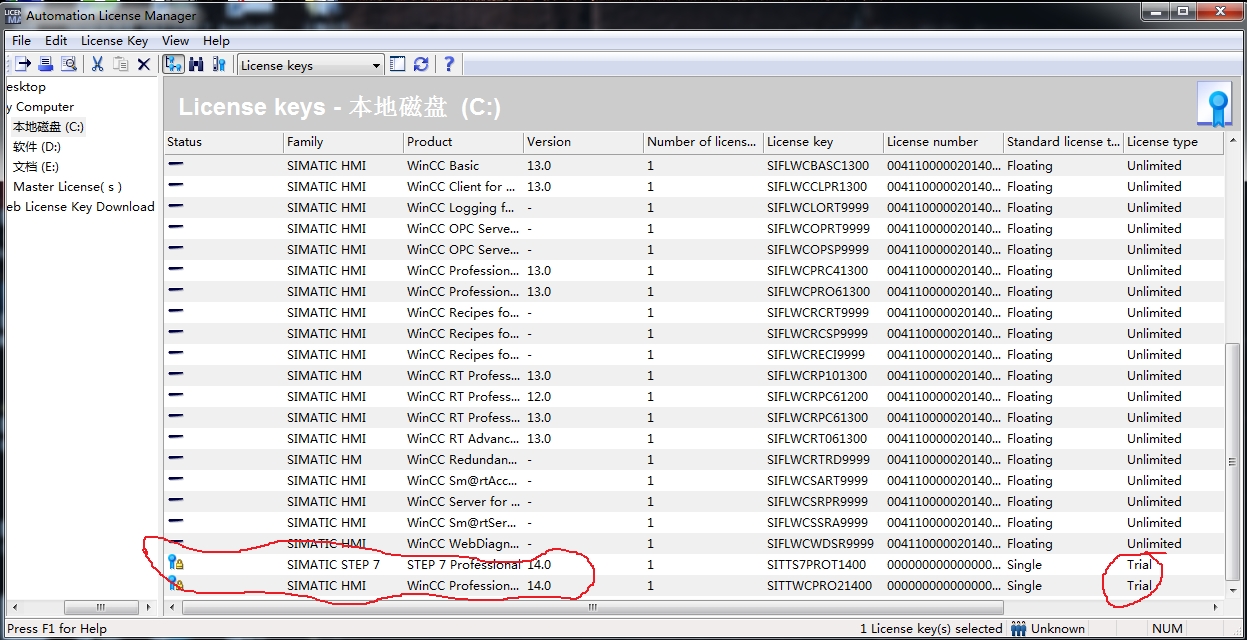Click the SIMATIC STEP 7 family cell
1247x640 pixels.
tap(333, 565)
